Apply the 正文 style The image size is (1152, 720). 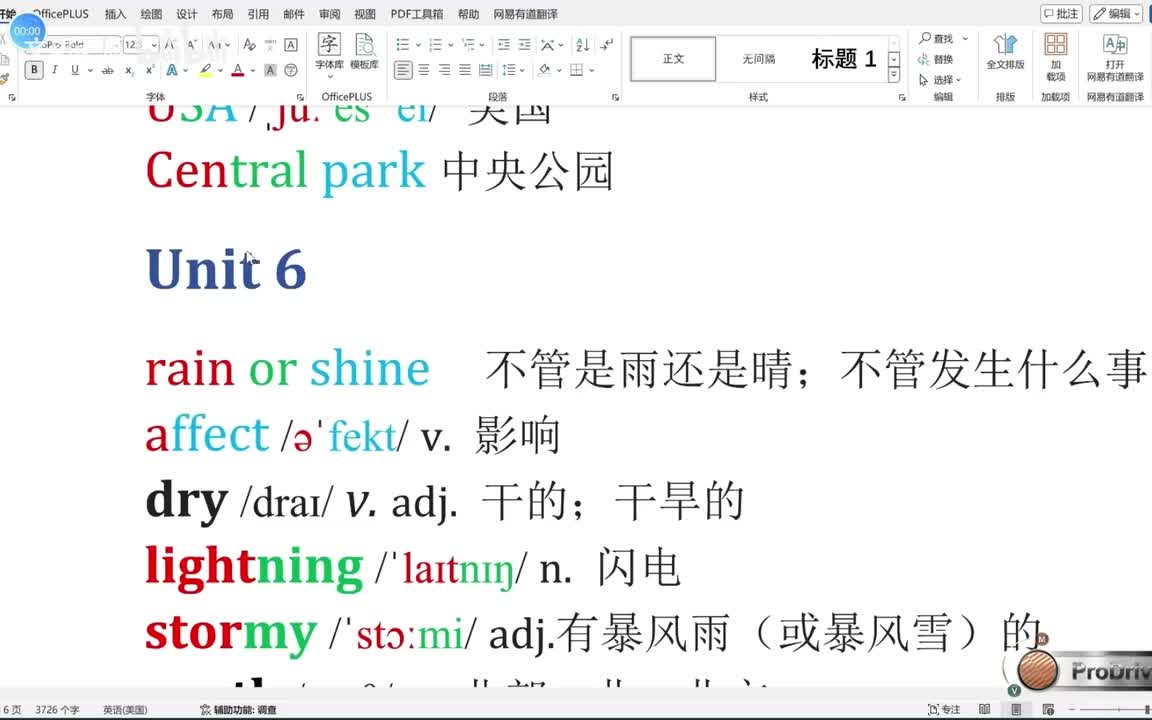point(673,59)
